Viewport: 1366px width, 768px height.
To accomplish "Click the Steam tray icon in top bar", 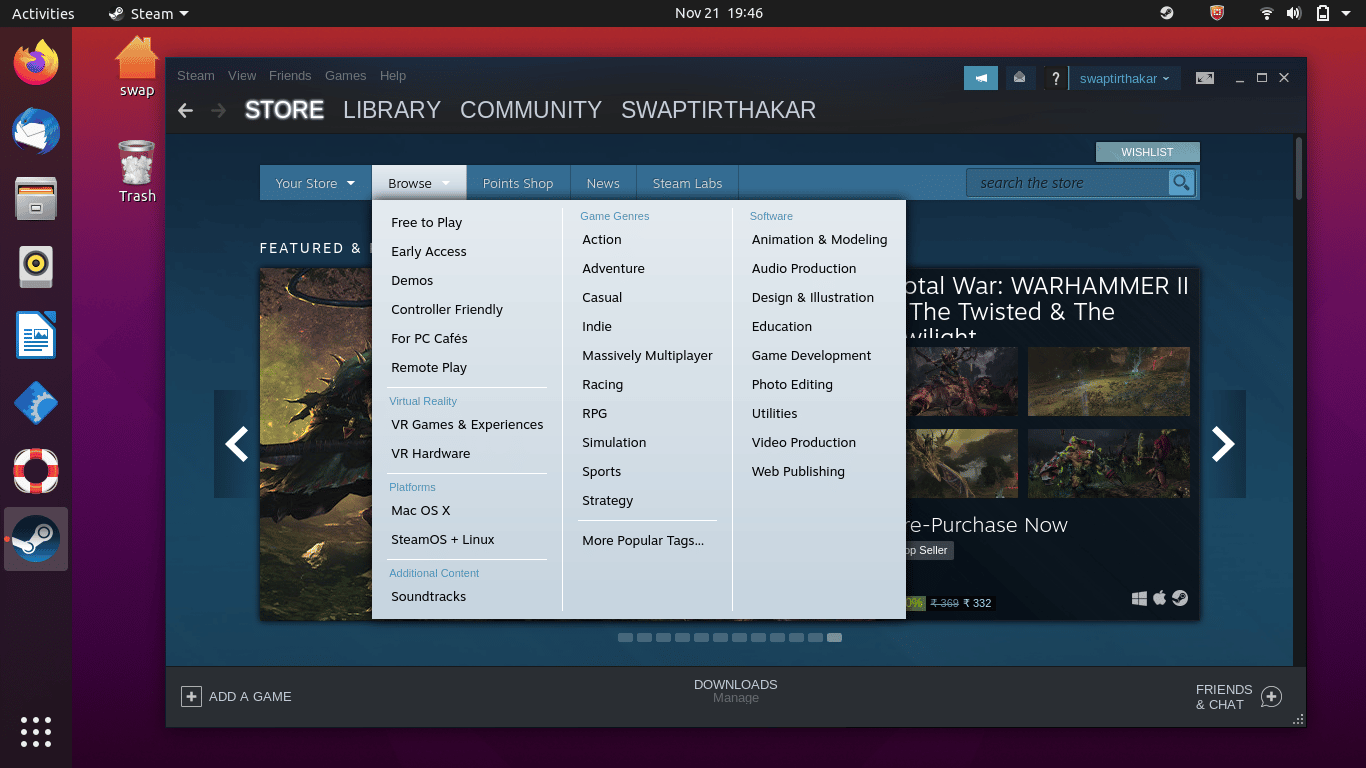I will [x=1167, y=13].
